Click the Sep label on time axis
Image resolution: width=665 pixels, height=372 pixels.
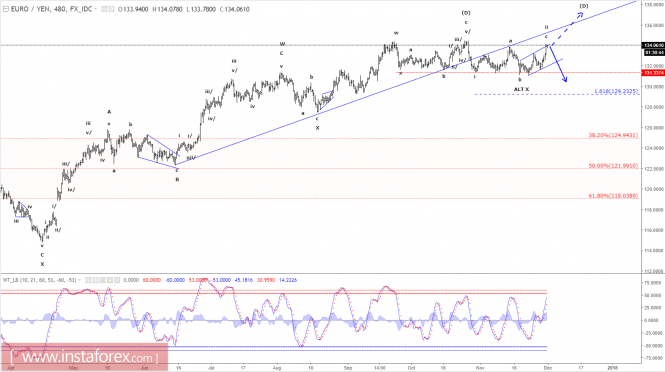(x=348, y=368)
